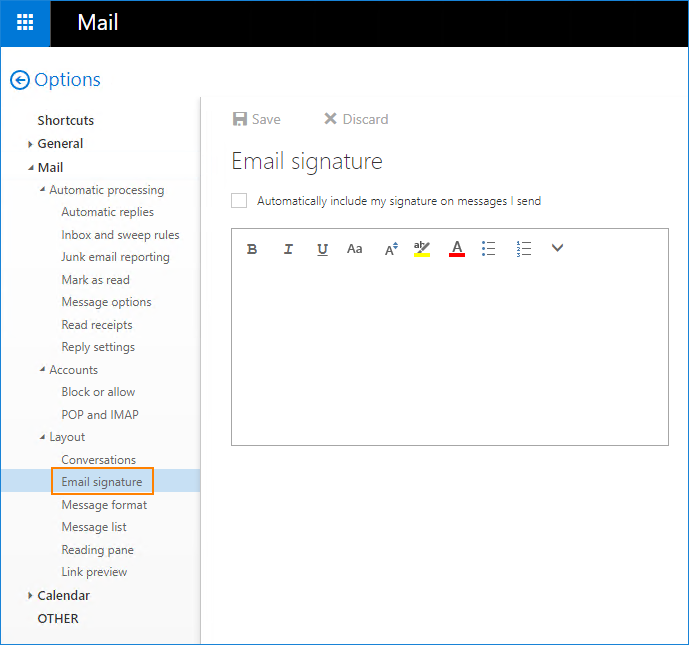The width and height of the screenshot is (689, 645).
Task: Insert a bulleted list
Action: 488,249
